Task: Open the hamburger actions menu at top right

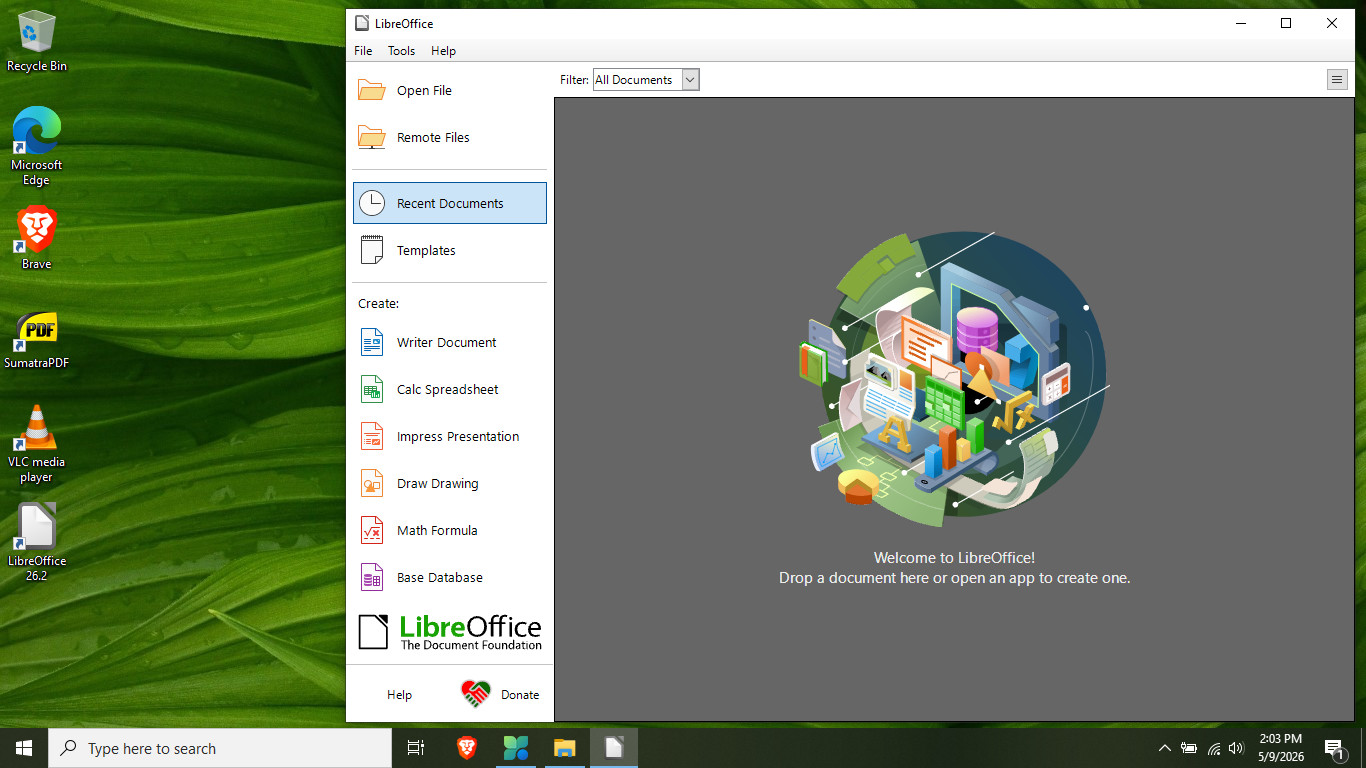Action: click(x=1337, y=80)
